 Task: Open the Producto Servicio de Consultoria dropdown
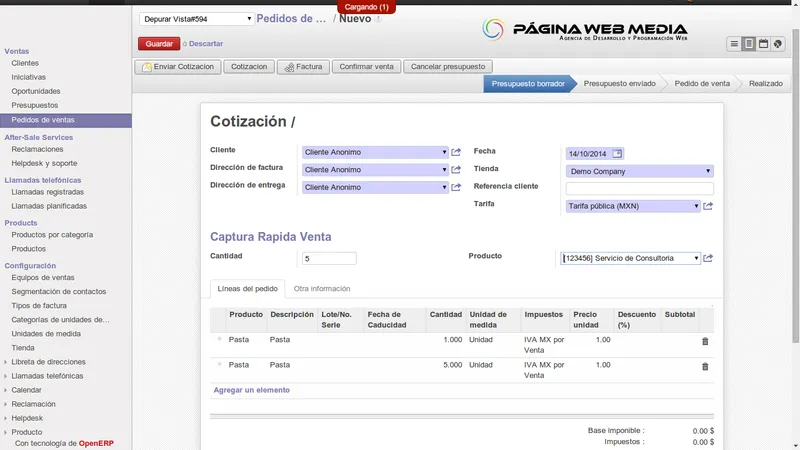[x=630, y=258]
